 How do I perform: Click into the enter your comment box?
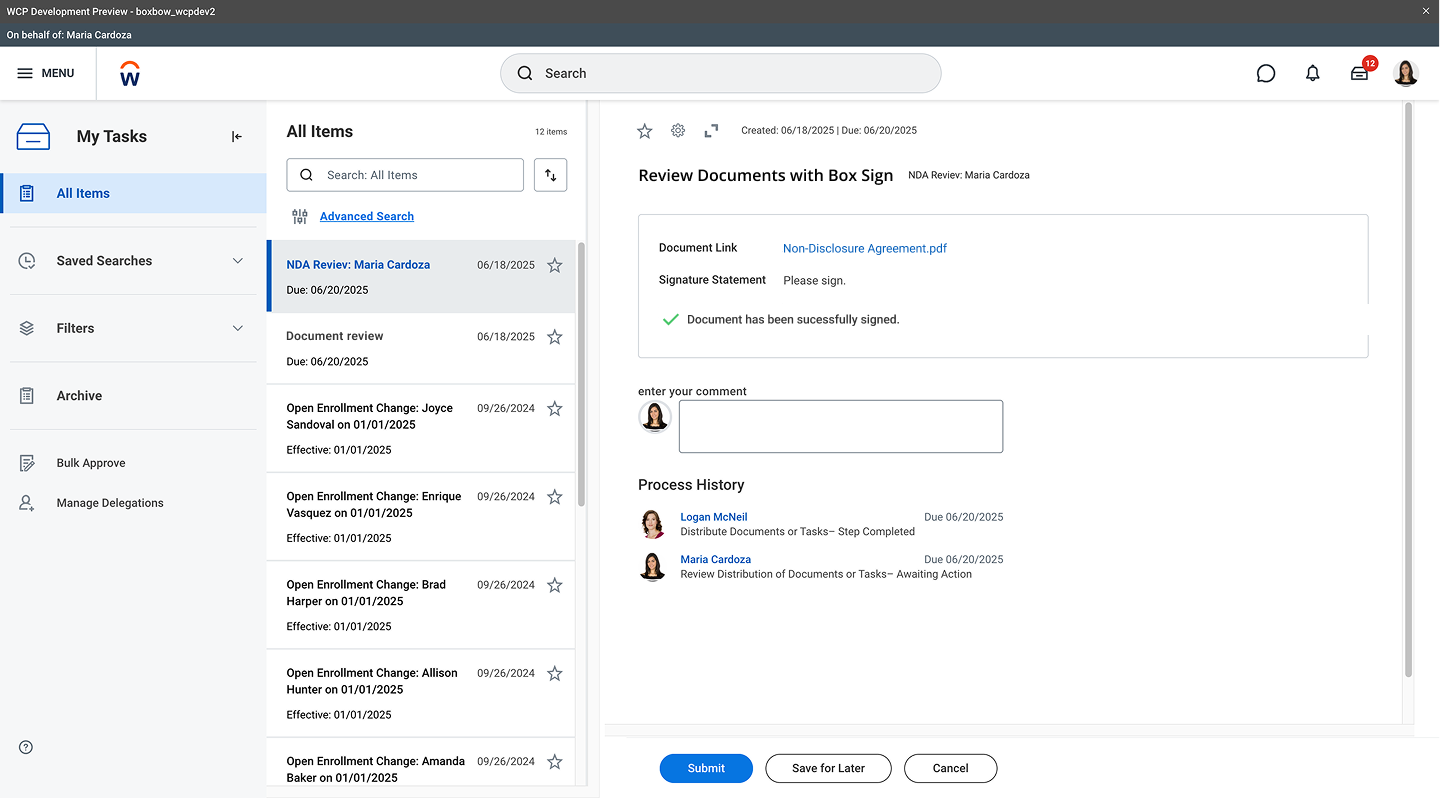[x=840, y=427]
